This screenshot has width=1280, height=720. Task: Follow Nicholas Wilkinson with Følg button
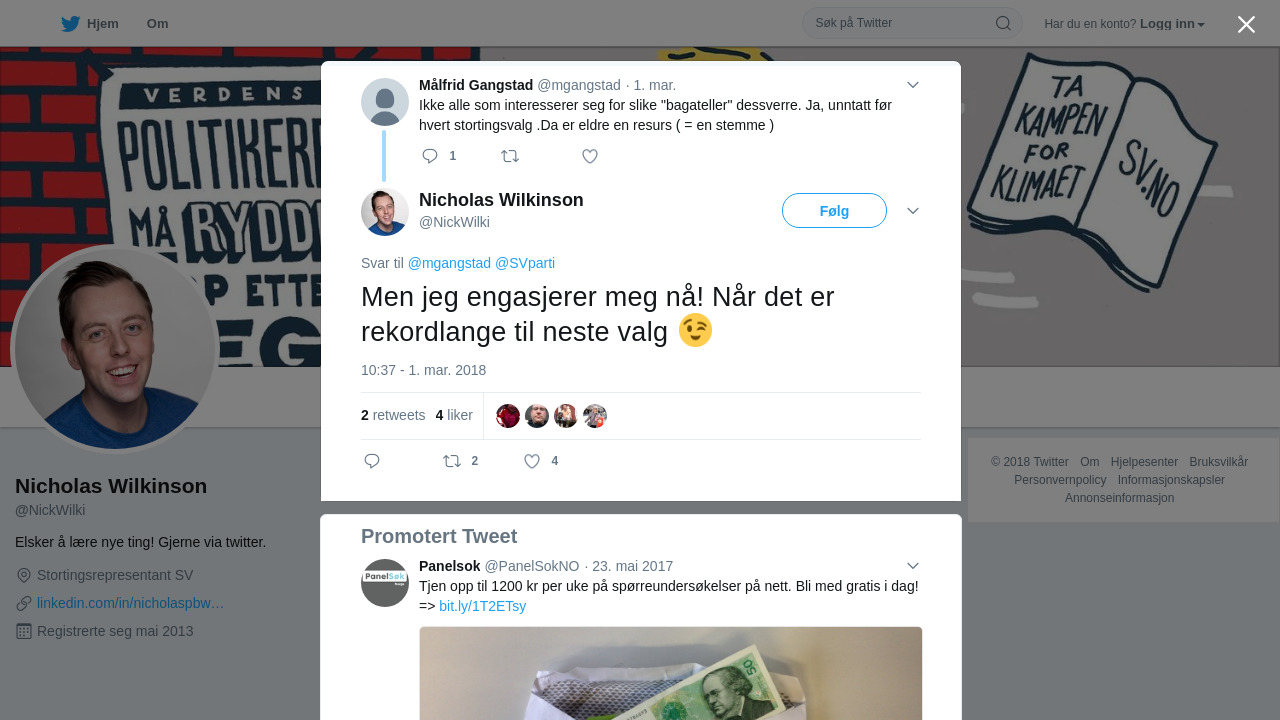[834, 211]
